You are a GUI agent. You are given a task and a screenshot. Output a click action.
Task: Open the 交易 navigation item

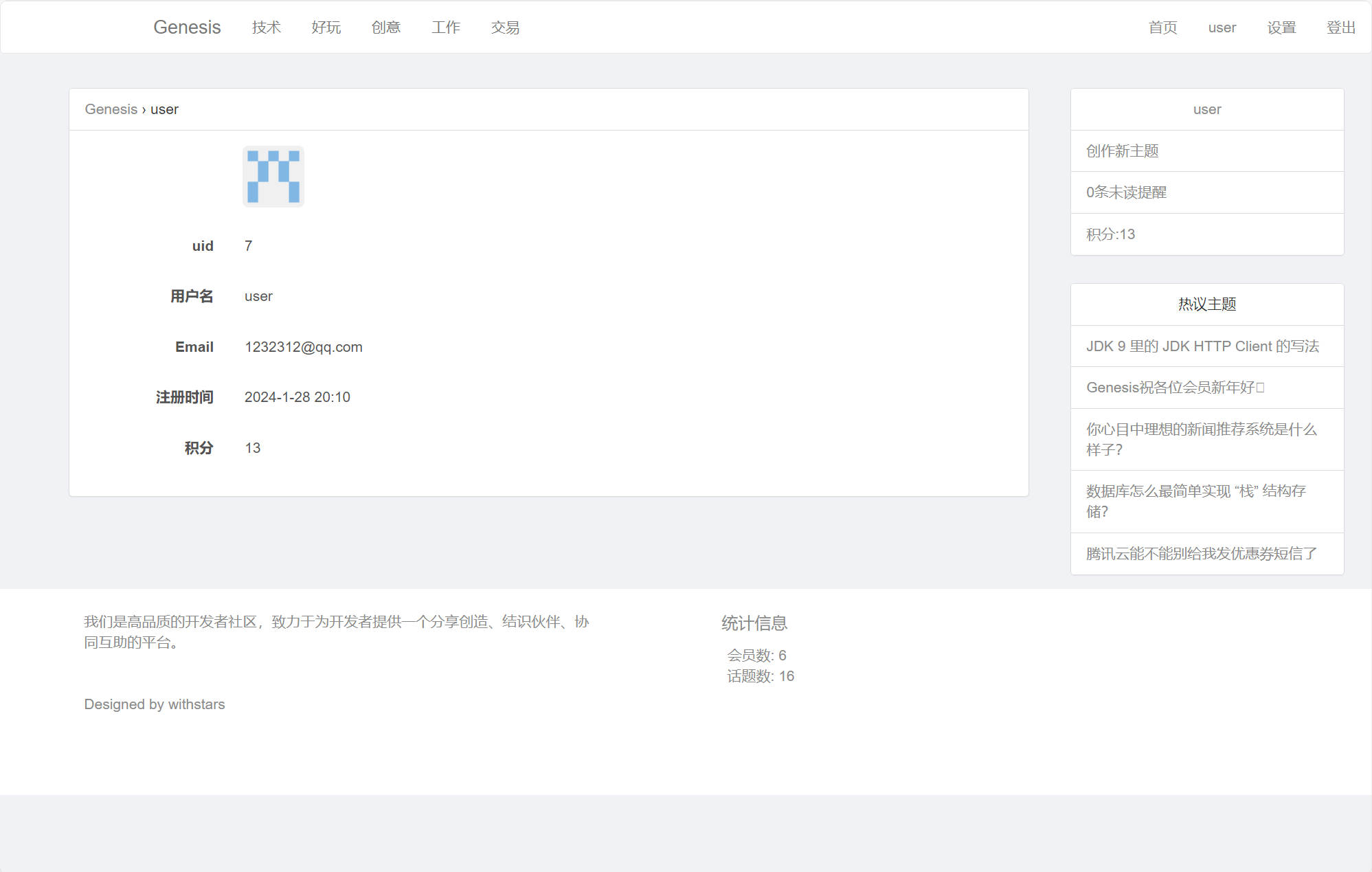tap(505, 27)
